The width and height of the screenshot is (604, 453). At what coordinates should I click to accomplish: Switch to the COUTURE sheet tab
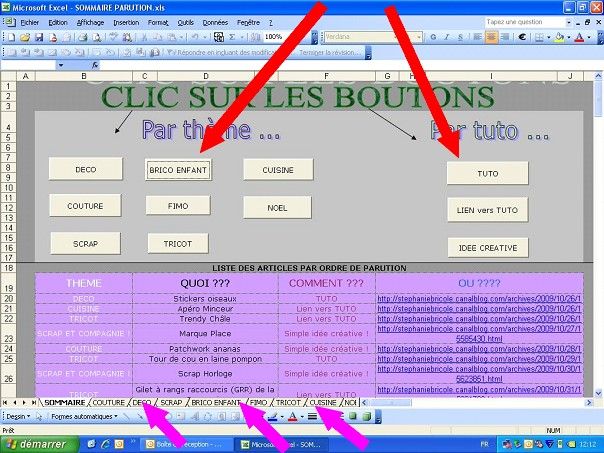(109, 402)
